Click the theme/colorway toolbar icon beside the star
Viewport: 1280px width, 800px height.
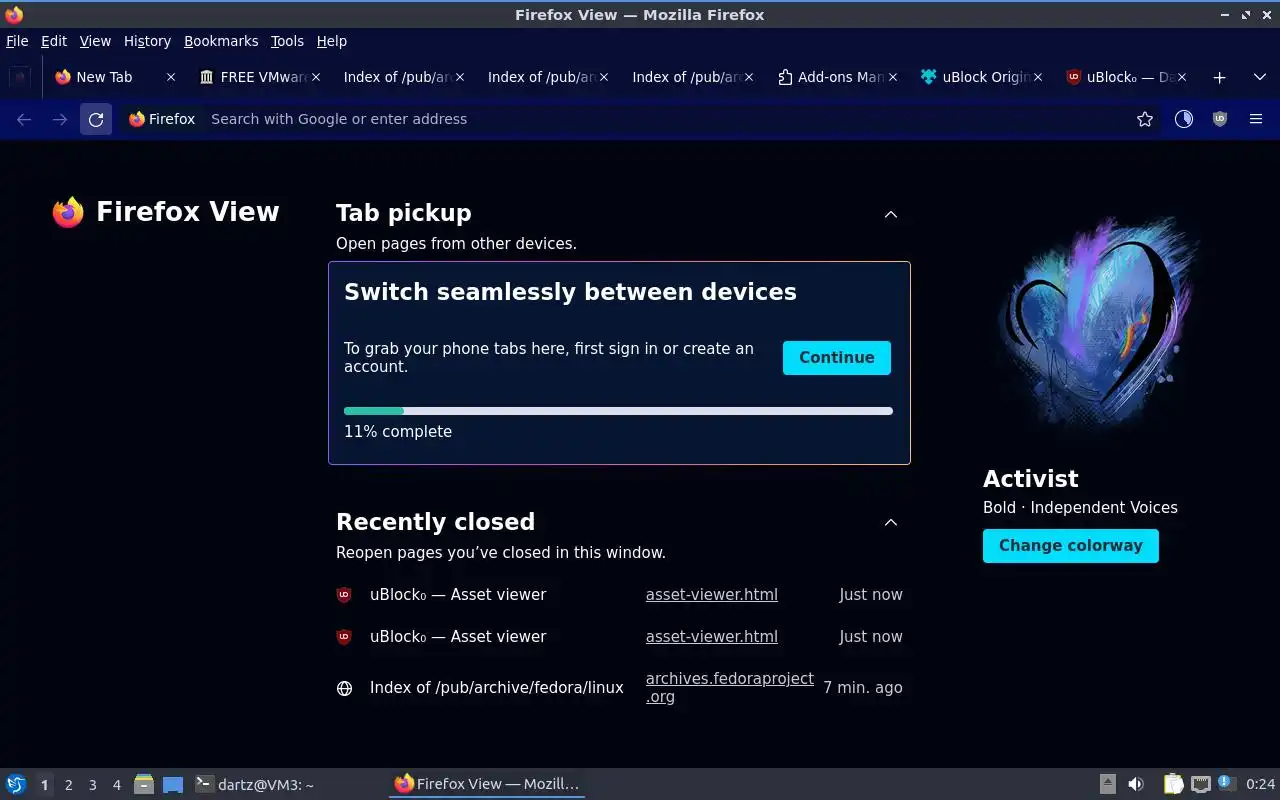pyautogui.click(x=1184, y=119)
